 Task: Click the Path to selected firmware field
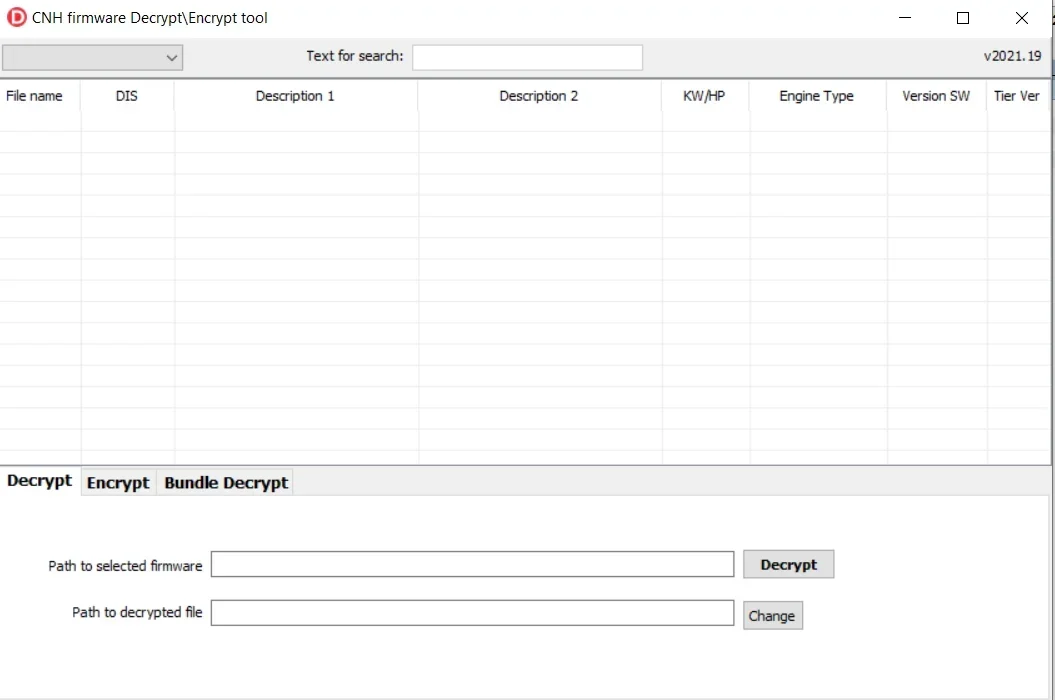pyautogui.click(x=472, y=565)
